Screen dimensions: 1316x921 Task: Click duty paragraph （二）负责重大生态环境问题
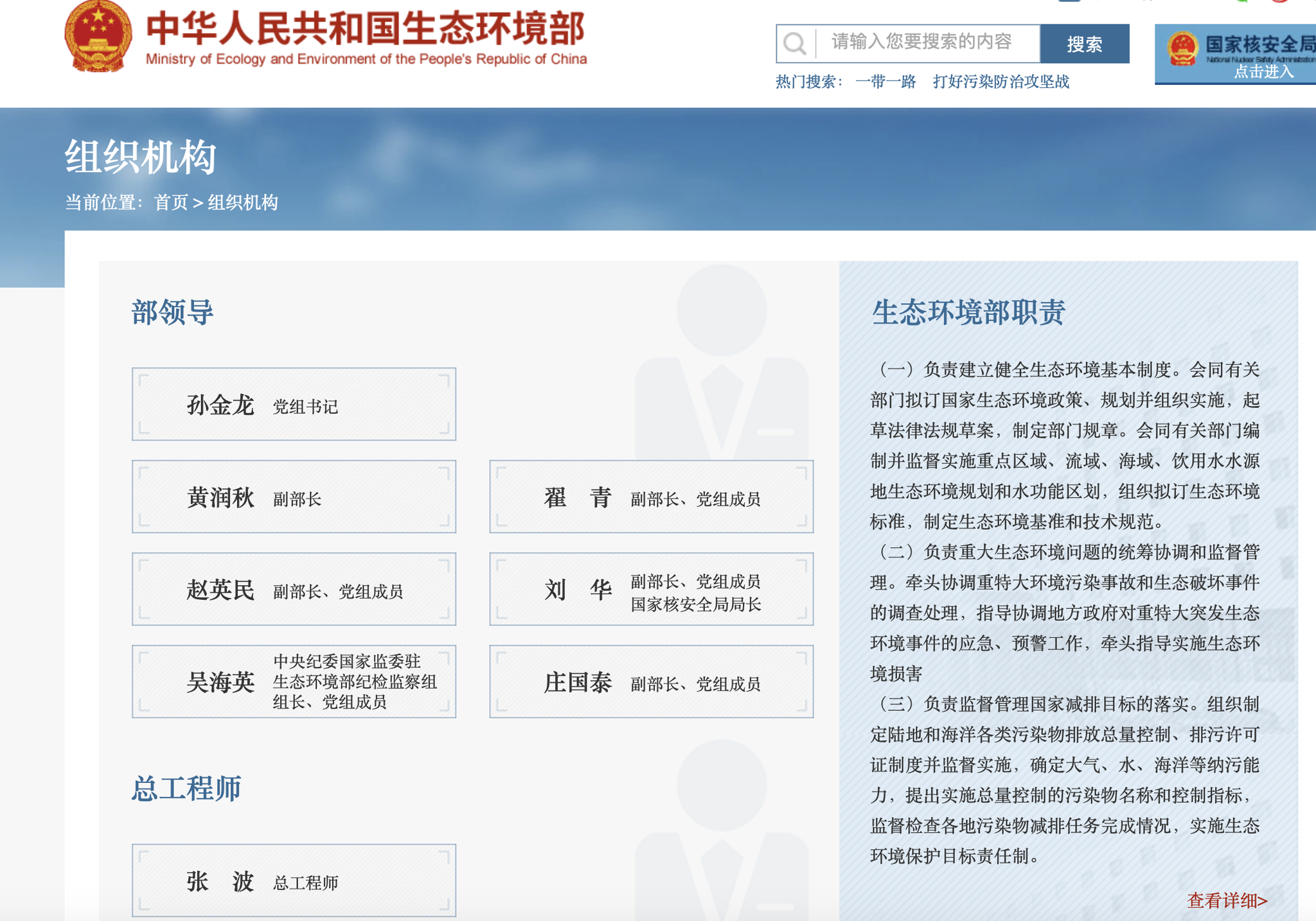[x=1065, y=613]
